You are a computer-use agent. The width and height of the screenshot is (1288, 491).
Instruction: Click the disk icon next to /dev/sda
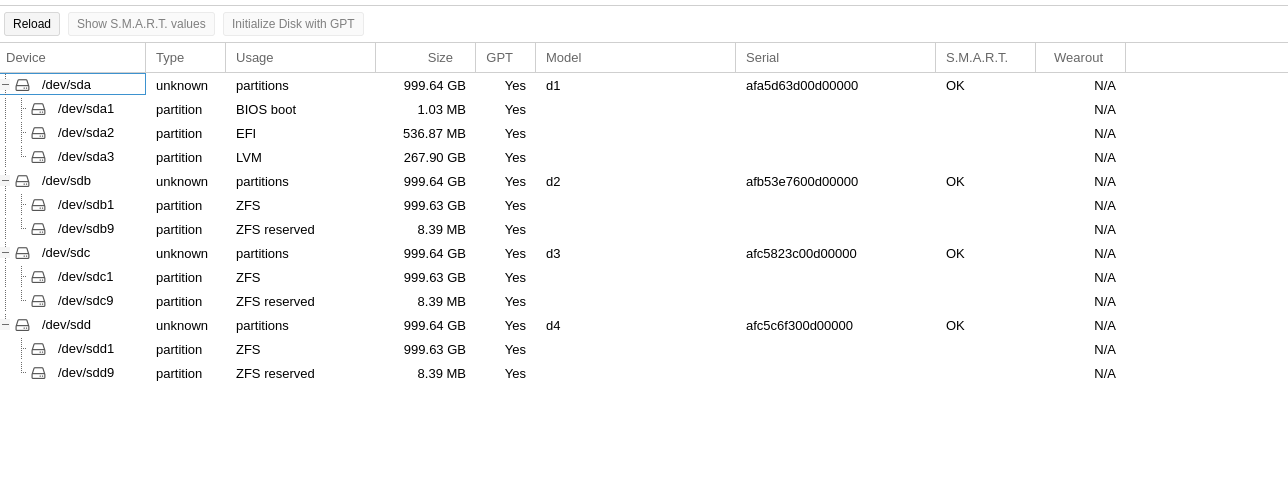22,86
